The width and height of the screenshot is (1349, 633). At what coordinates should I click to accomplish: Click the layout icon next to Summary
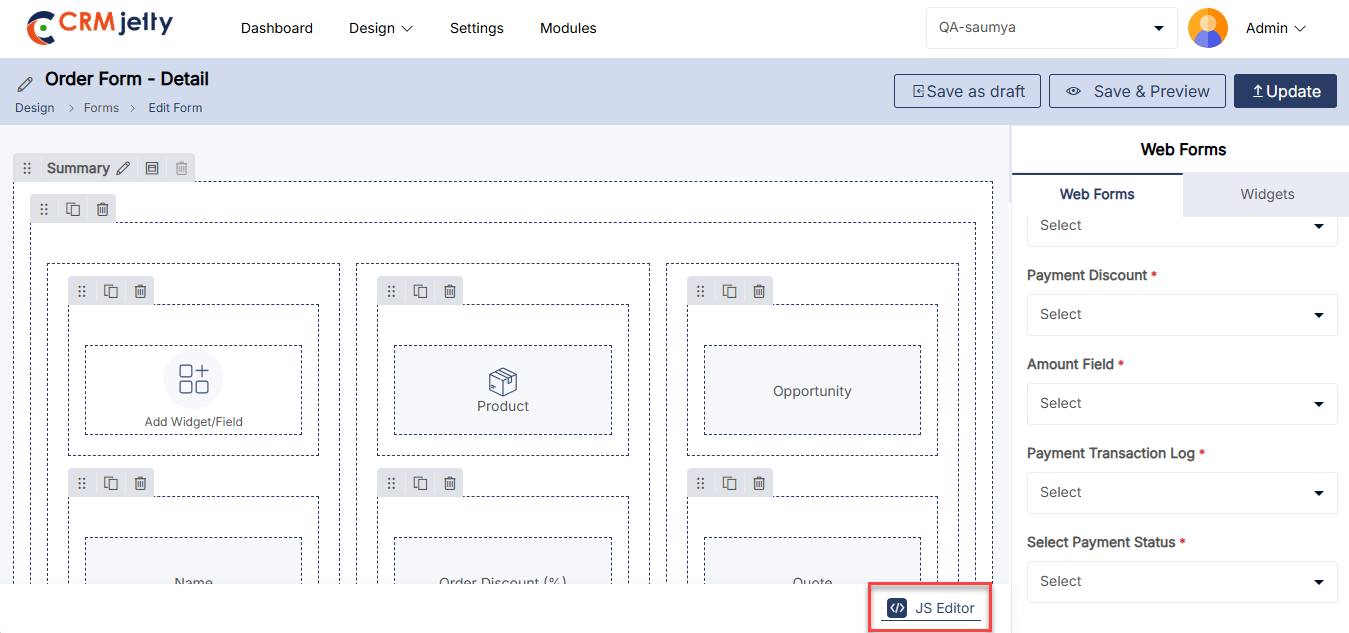[x=152, y=168]
